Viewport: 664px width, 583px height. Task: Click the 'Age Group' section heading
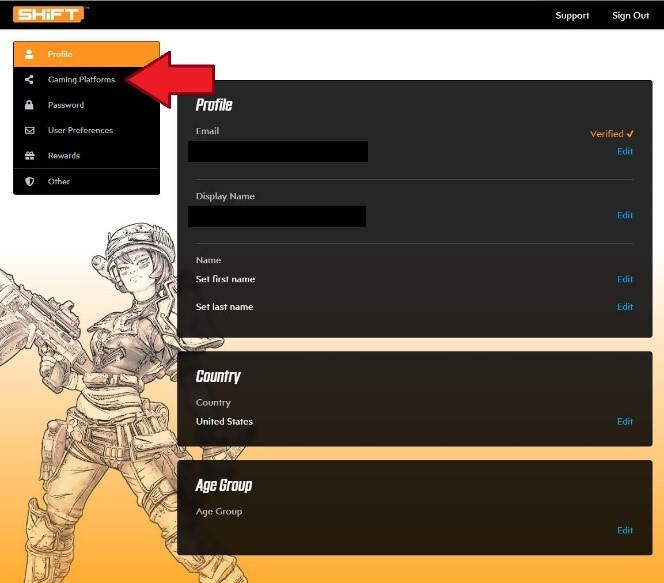224,485
